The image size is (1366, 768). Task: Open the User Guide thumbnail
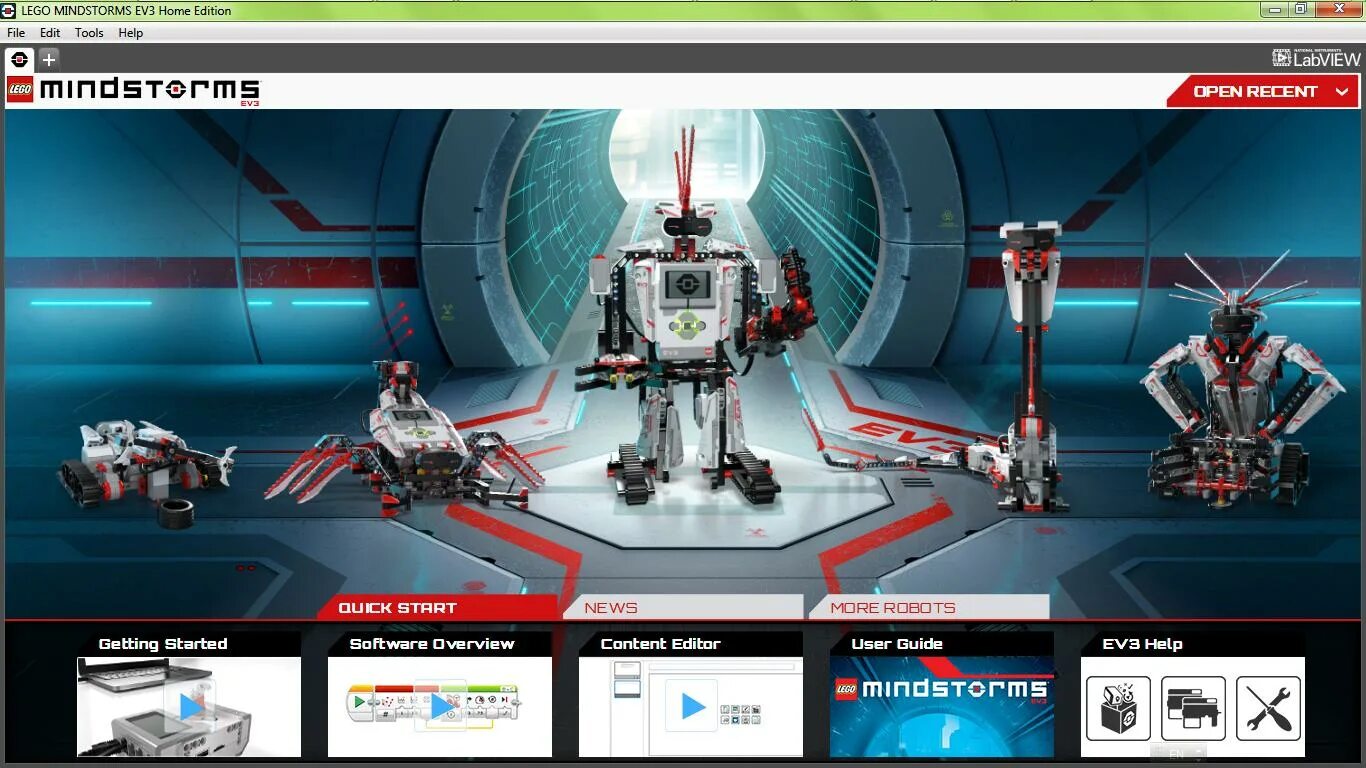(x=942, y=707)
